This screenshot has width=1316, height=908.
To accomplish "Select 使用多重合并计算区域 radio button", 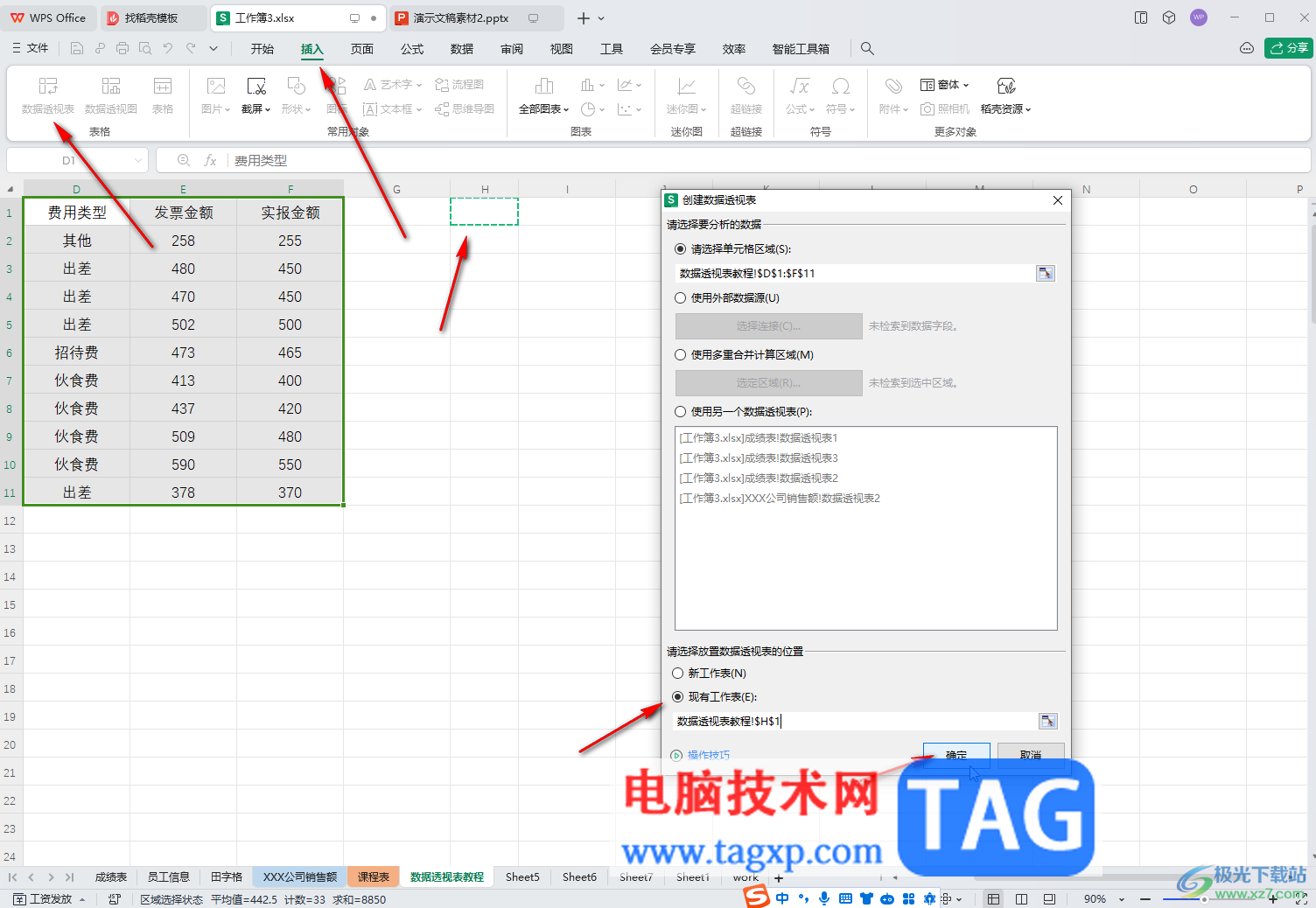I will click(680, 355).
